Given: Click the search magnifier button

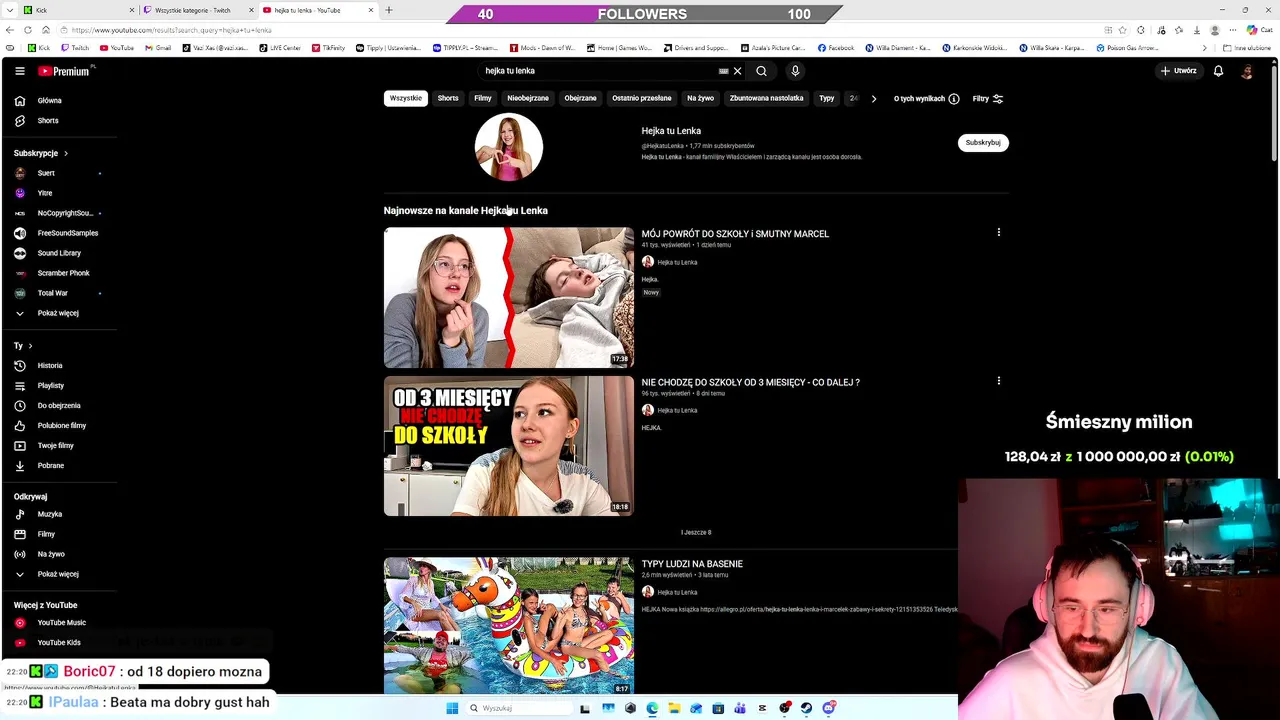Looking at the screenshot, I should 761,71.
